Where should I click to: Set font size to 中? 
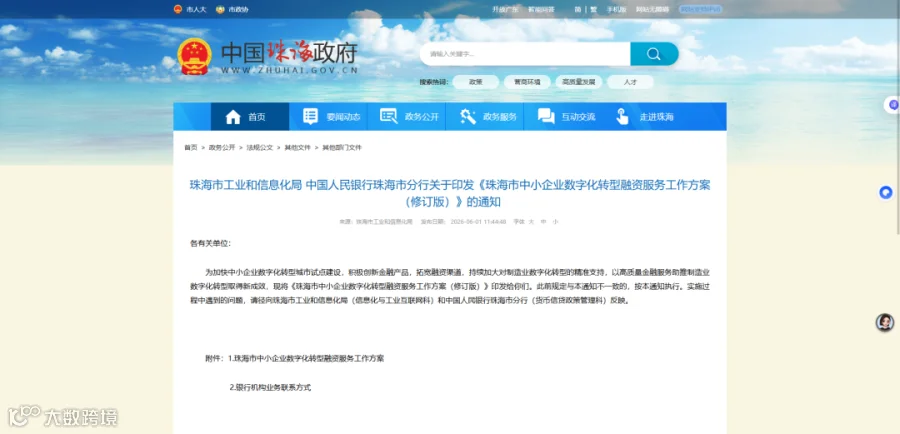coord(543,222)
